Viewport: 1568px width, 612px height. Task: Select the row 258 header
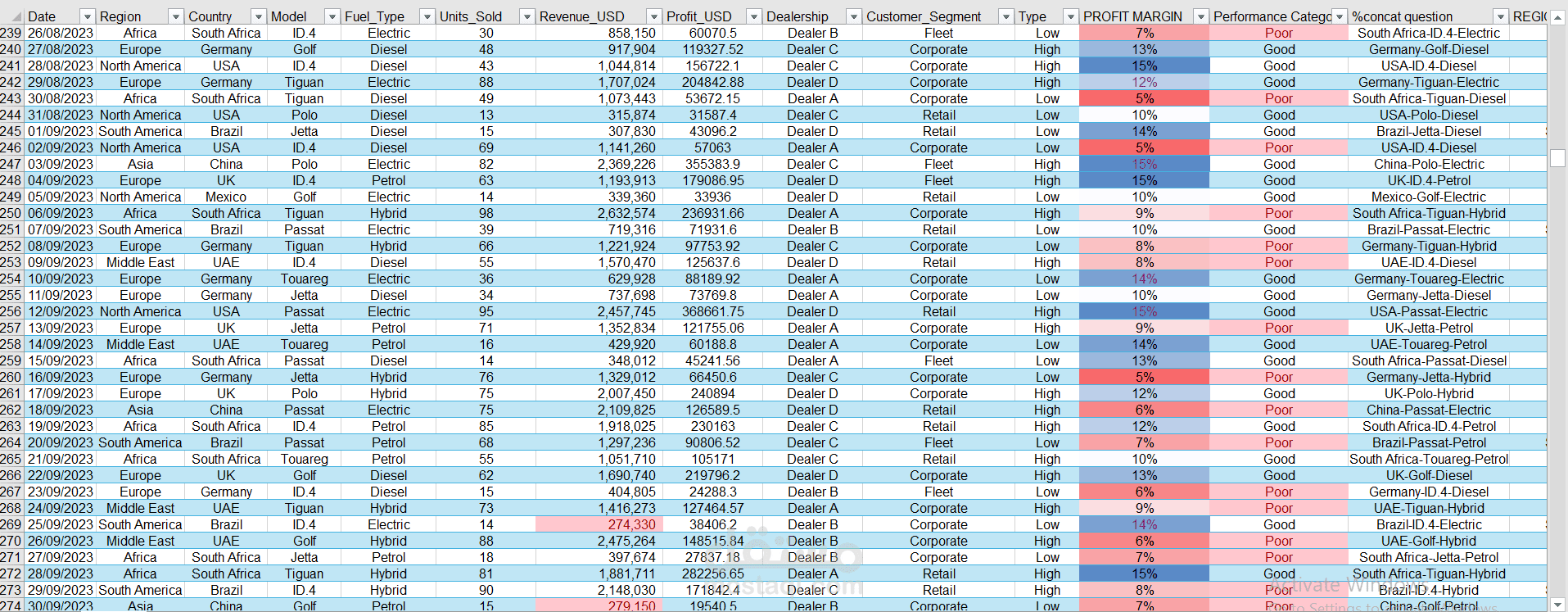click(x=11, y=344)
